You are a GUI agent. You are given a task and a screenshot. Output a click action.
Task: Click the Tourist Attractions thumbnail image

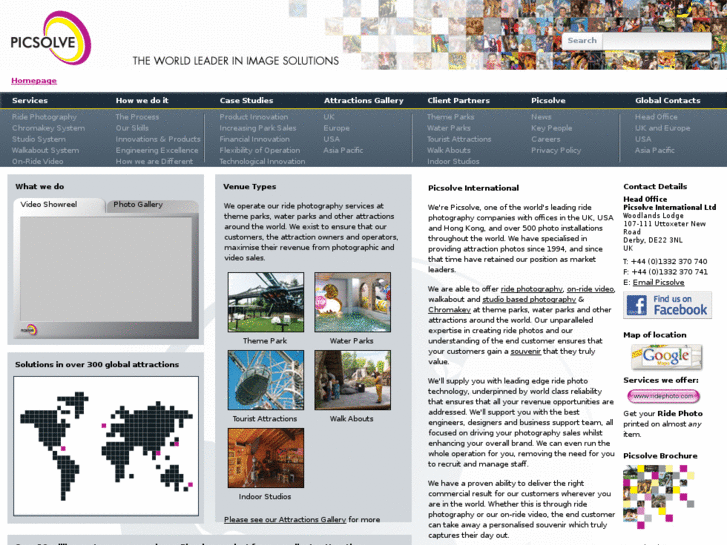pyautogui.click(x=266, y=380)
